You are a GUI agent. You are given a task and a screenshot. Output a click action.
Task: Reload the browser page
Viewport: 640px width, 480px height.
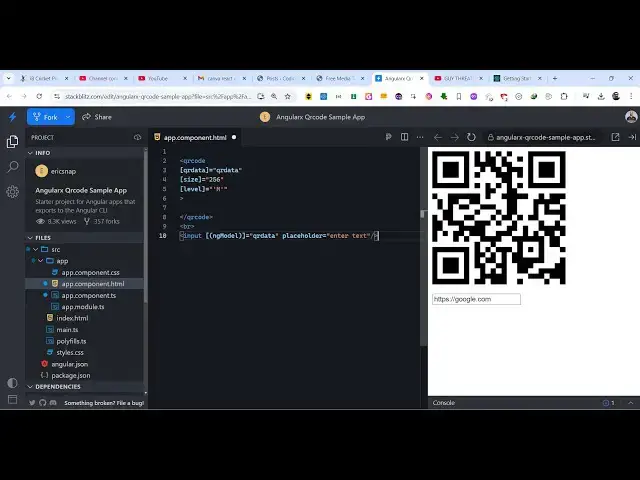[x=39, y=96]
